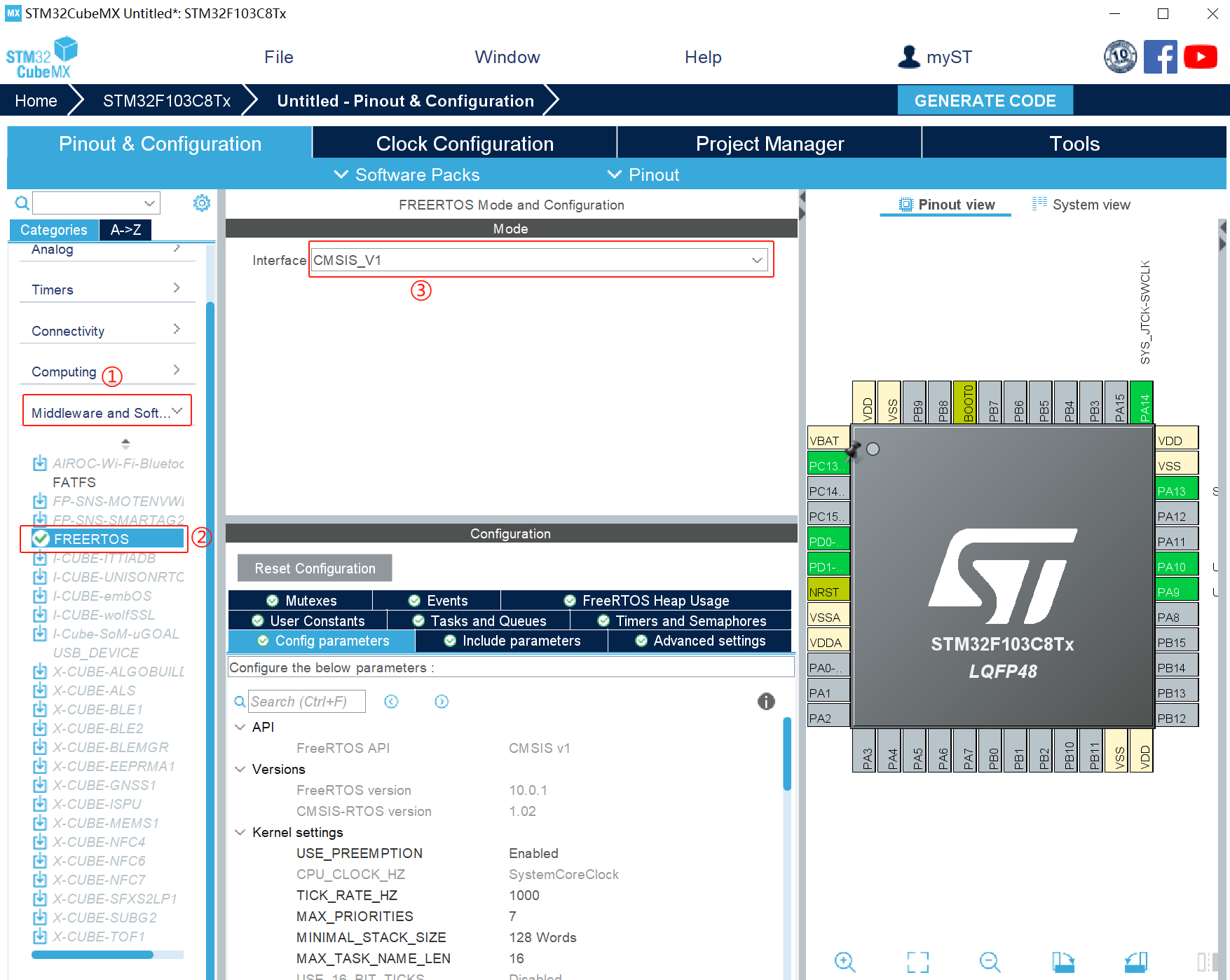1230x980 pixels.
Task: Click the parameter search magnifier icon
Action: [x=240, y=702]
